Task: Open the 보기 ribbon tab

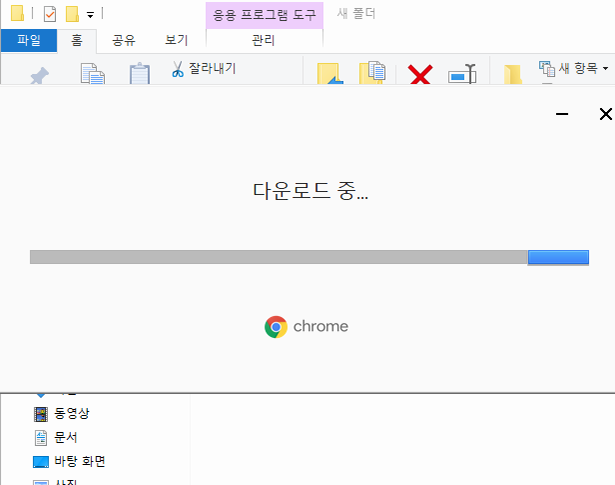Action: click(176, 40)
